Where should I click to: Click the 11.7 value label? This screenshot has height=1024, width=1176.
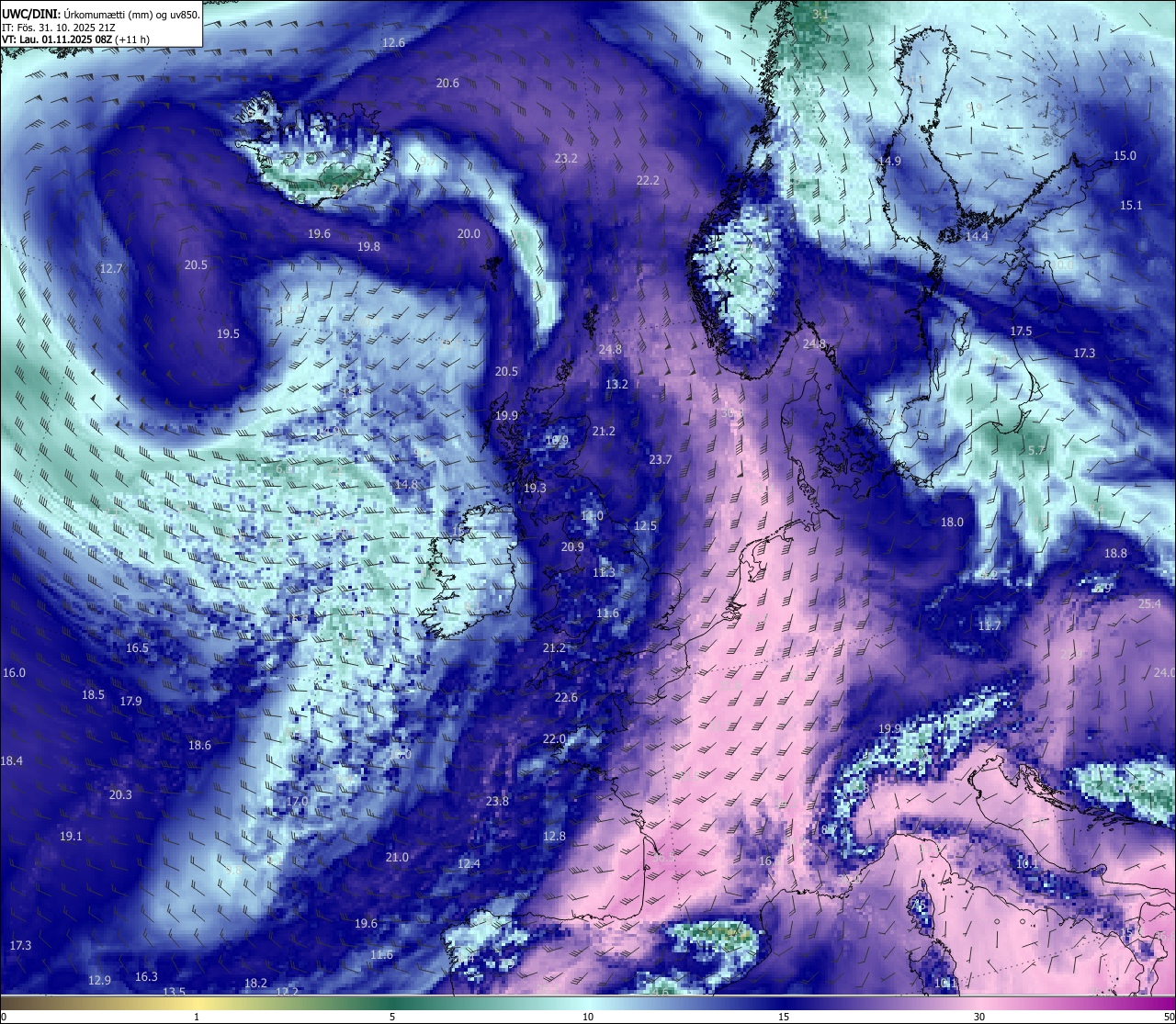click(989, 626)
